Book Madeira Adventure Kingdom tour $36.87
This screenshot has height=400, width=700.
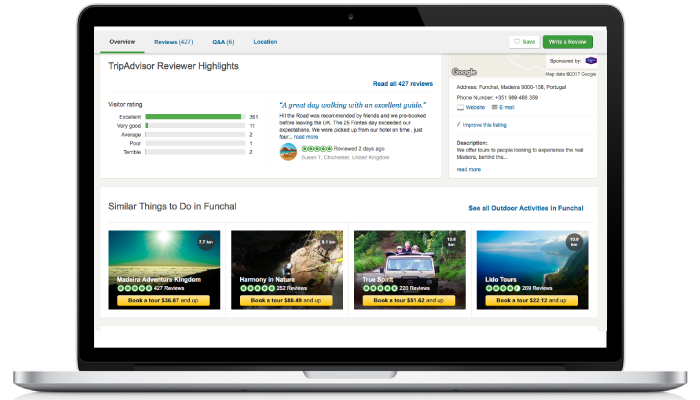pyautogui.click(x=163, y=300)
